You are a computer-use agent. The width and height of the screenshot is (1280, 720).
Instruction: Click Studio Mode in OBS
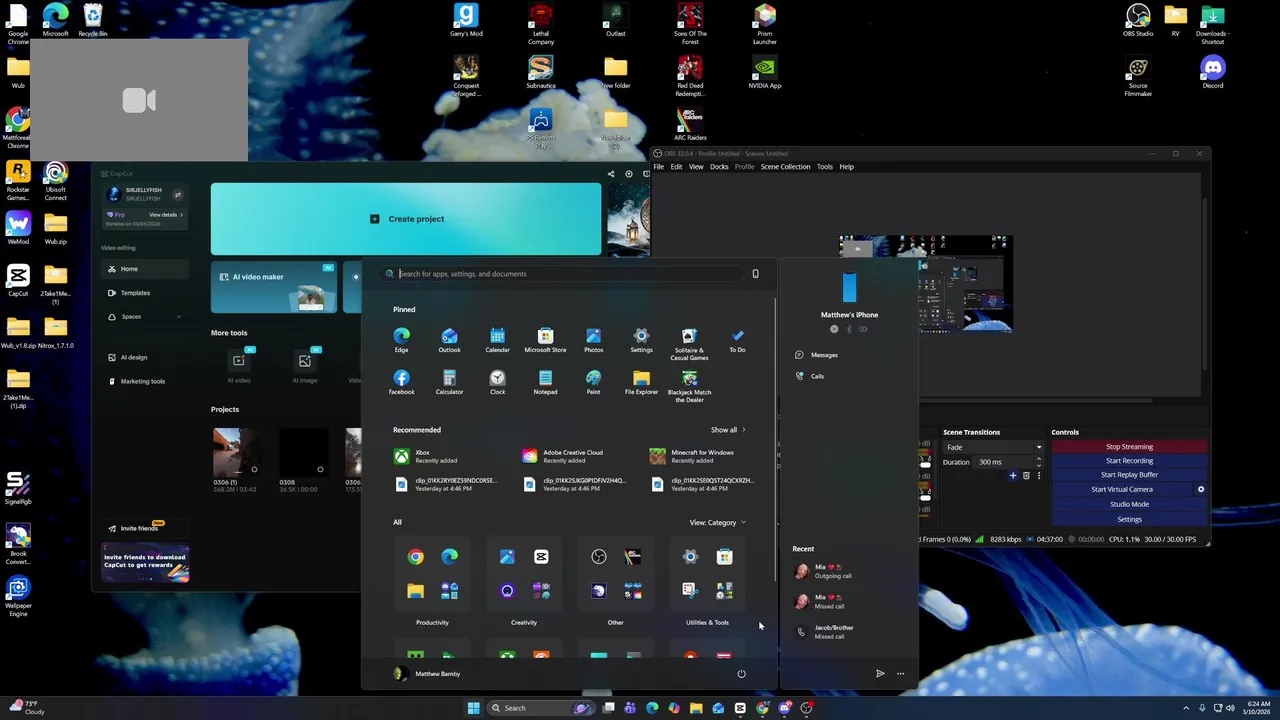pos(1129,504)
